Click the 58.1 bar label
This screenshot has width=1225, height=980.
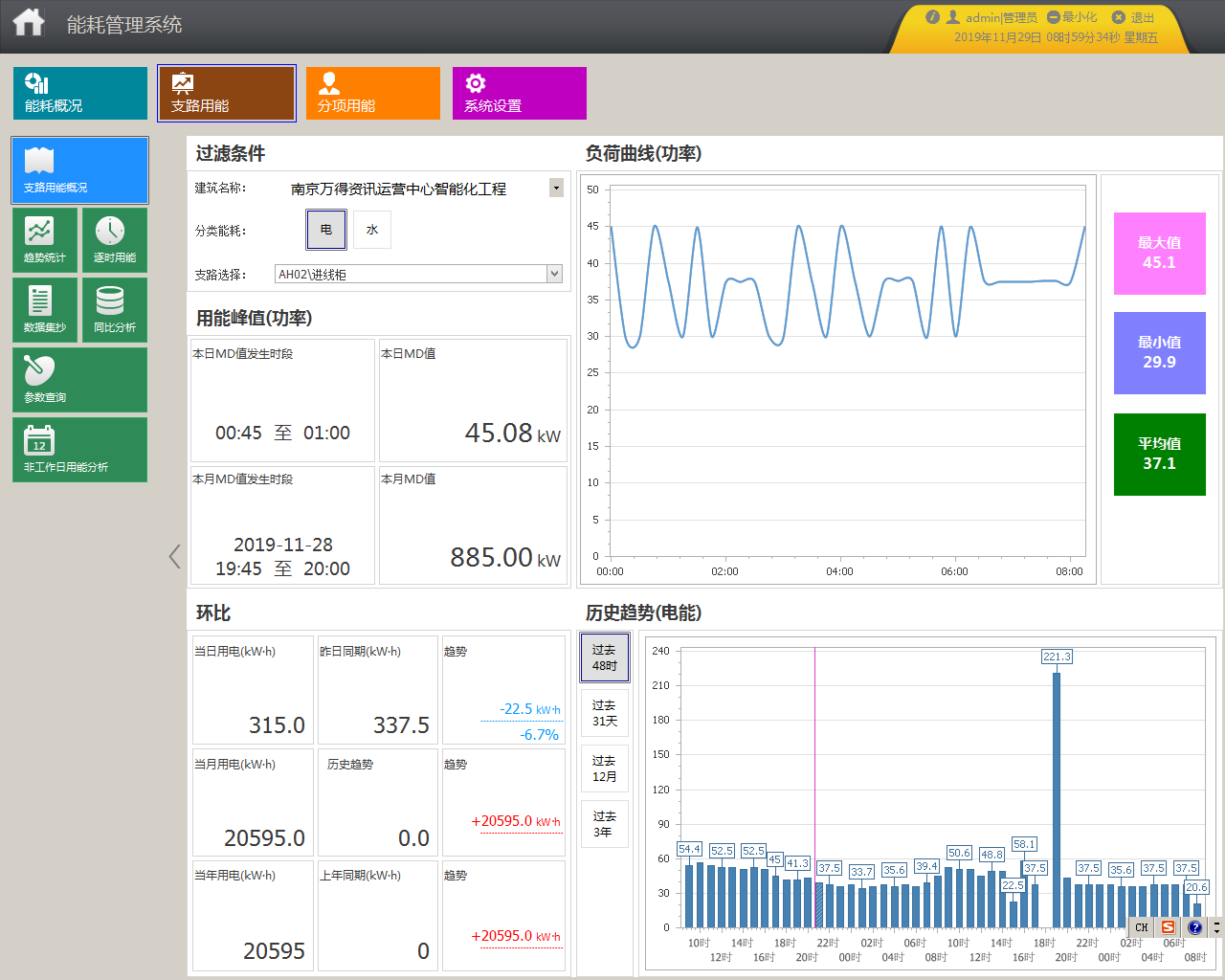(1024, 844)
